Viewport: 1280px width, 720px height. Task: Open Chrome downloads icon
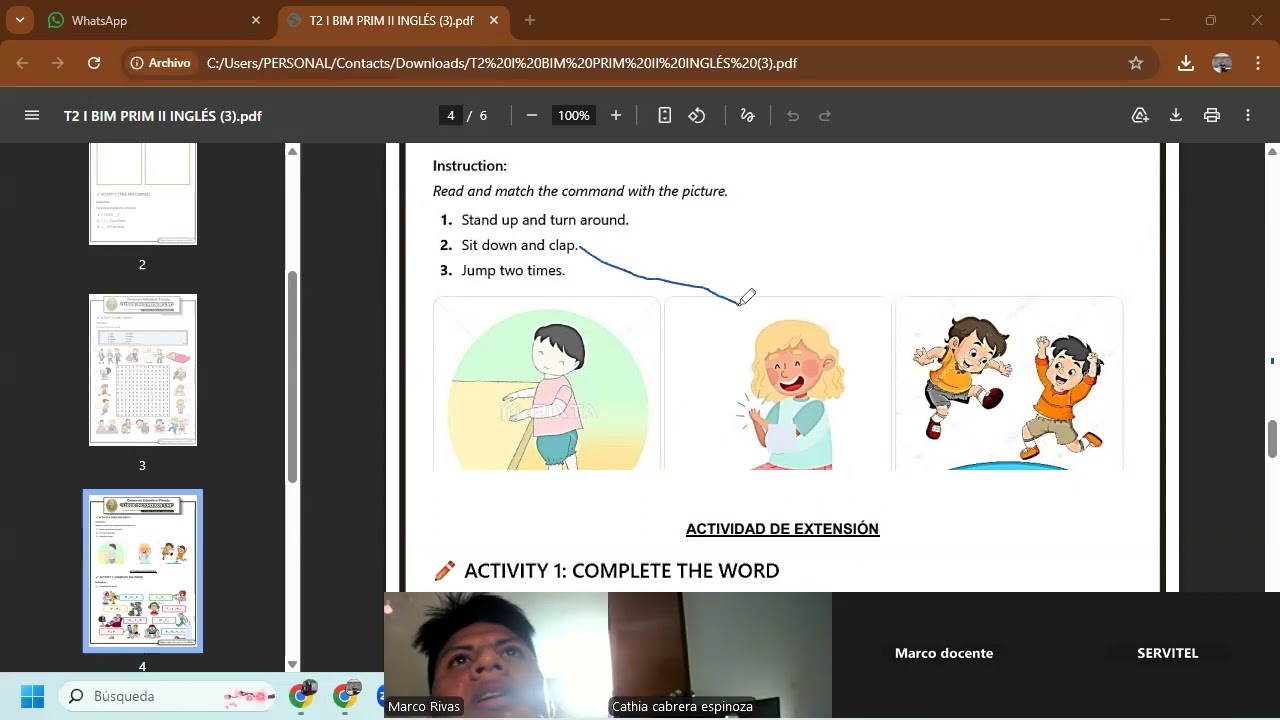tap(1186, 63)
